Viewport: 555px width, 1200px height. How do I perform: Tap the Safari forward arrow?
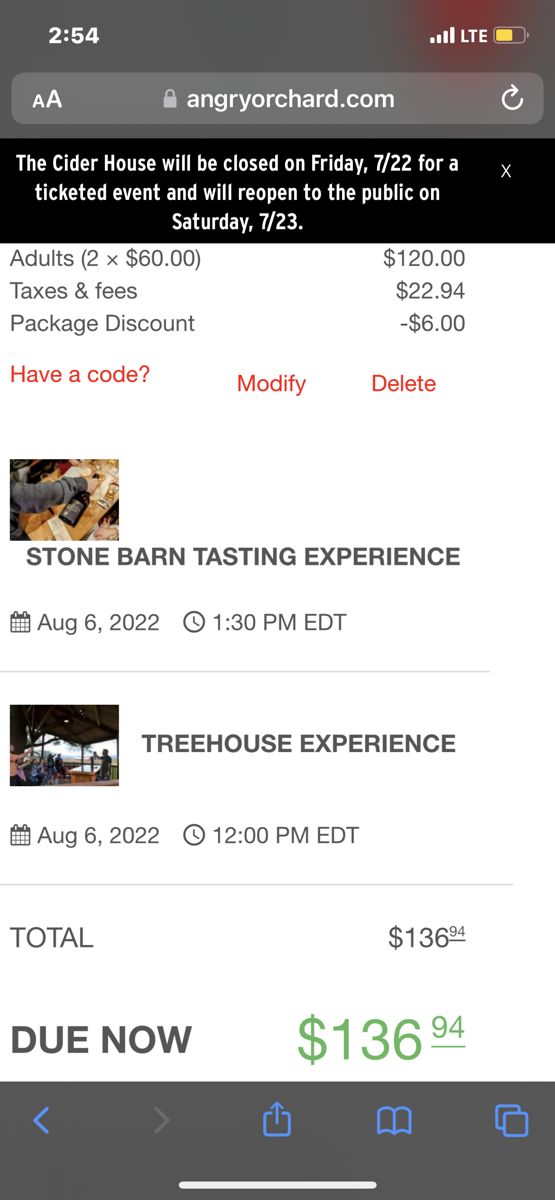160,1120
